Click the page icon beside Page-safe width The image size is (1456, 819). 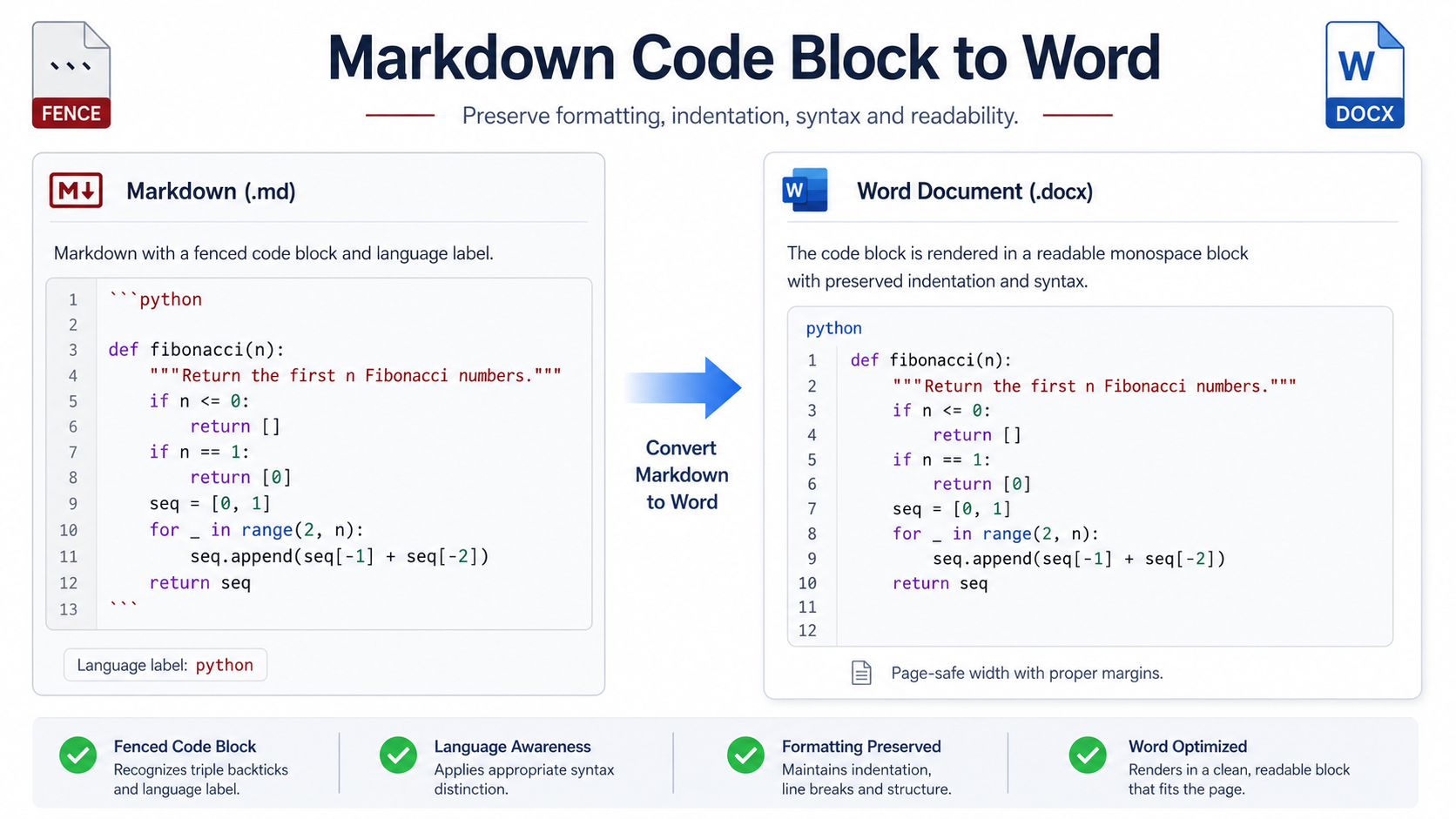tap(861, 673)
